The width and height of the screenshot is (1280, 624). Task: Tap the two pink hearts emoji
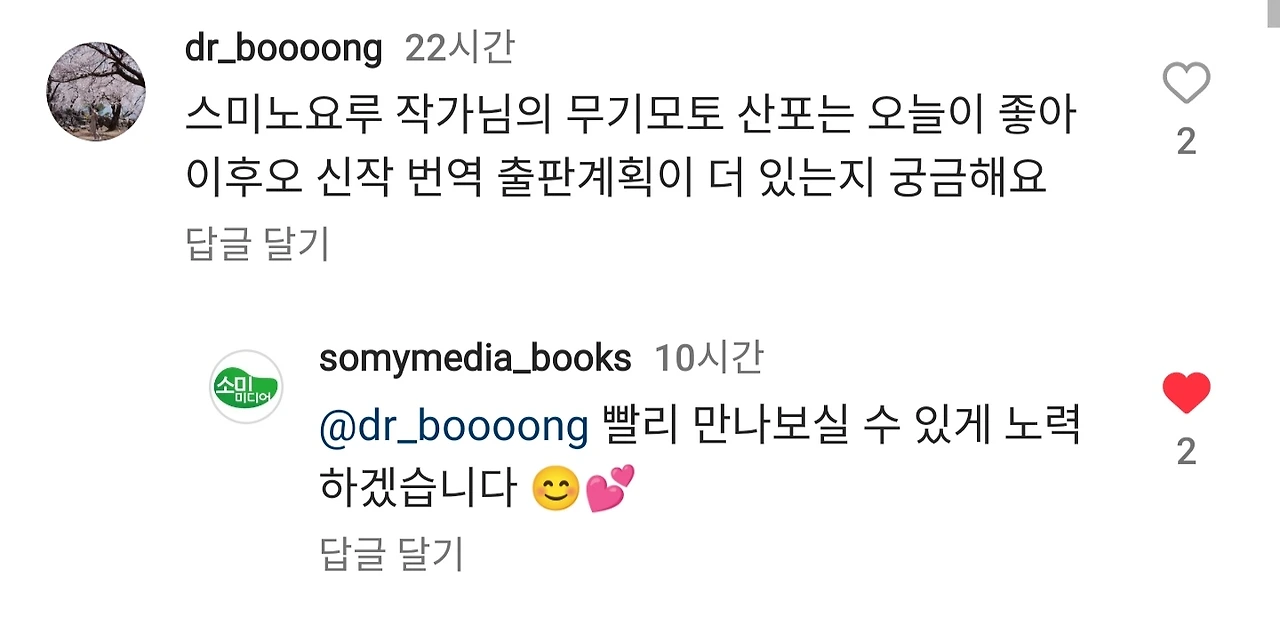pos(610,489)
